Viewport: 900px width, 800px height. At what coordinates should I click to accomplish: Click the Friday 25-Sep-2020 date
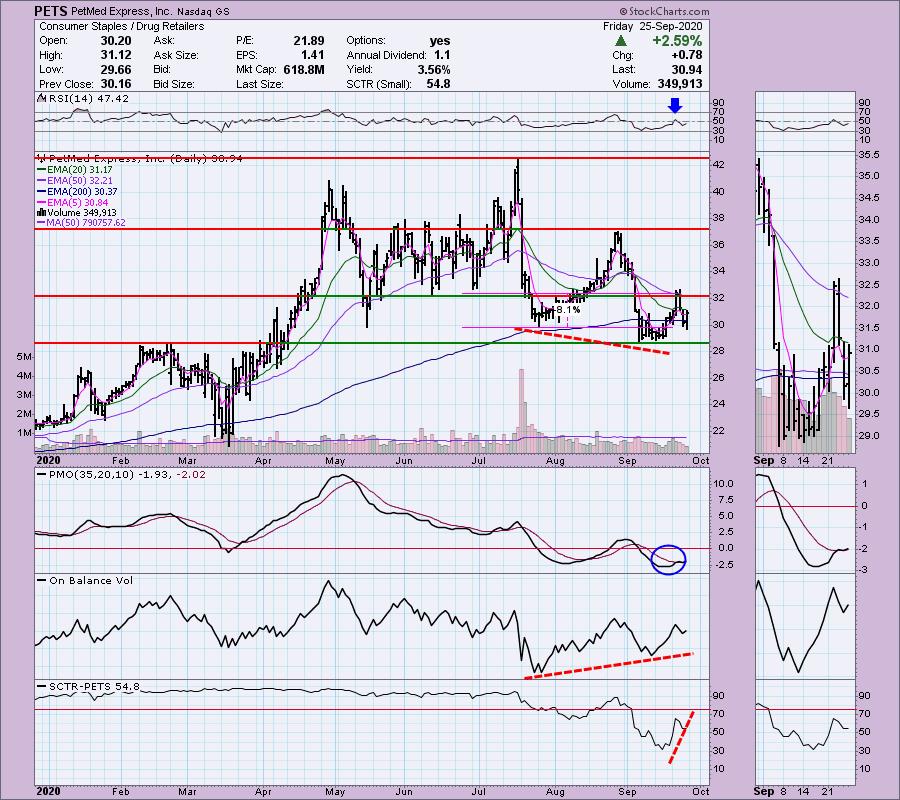[652, 26]
